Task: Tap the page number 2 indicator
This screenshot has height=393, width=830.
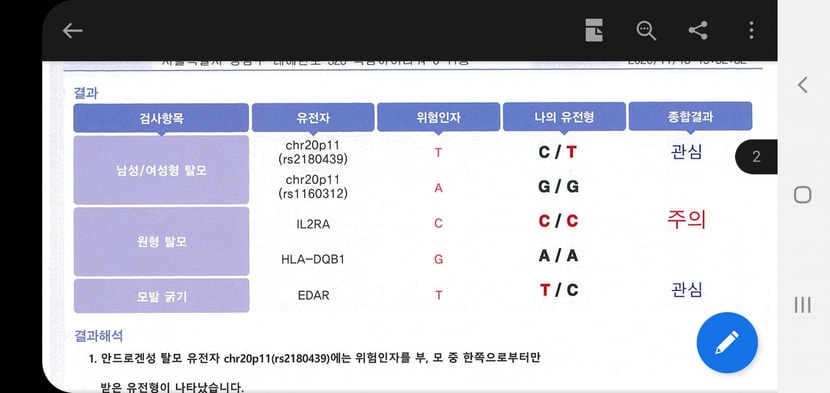Action: (756, 157)
